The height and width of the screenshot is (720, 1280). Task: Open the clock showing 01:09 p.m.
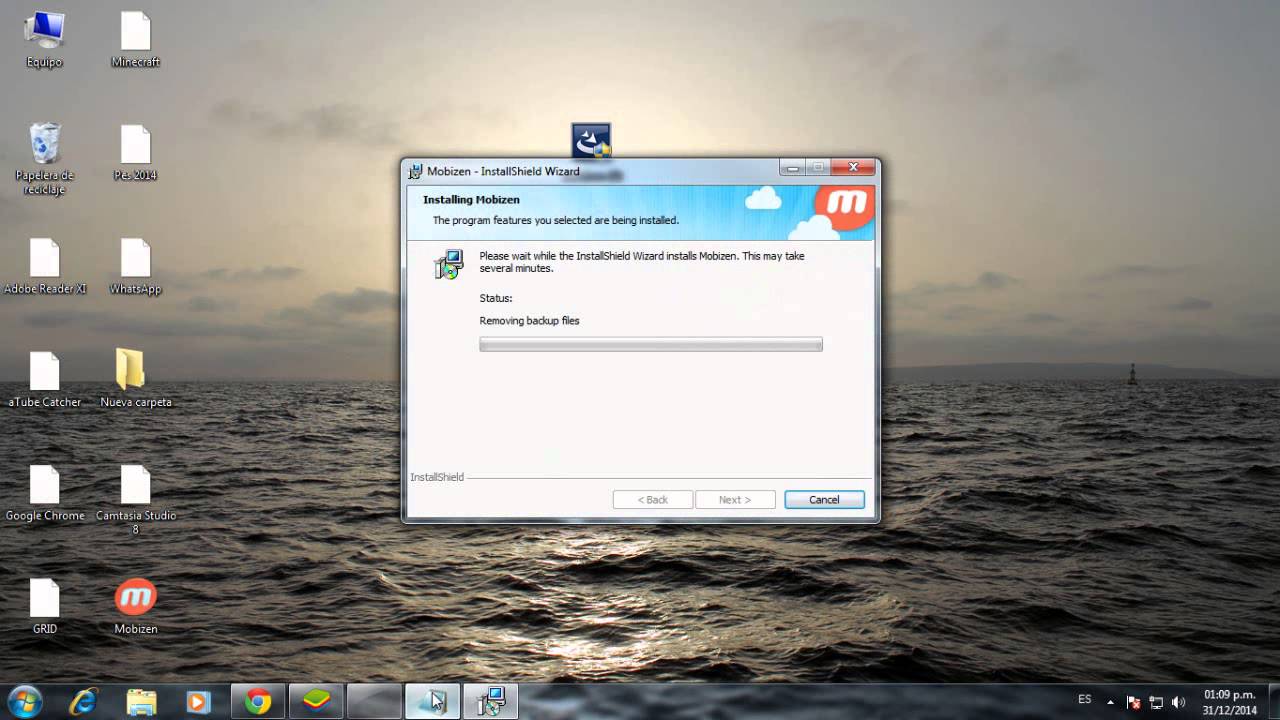[1230, 702]
